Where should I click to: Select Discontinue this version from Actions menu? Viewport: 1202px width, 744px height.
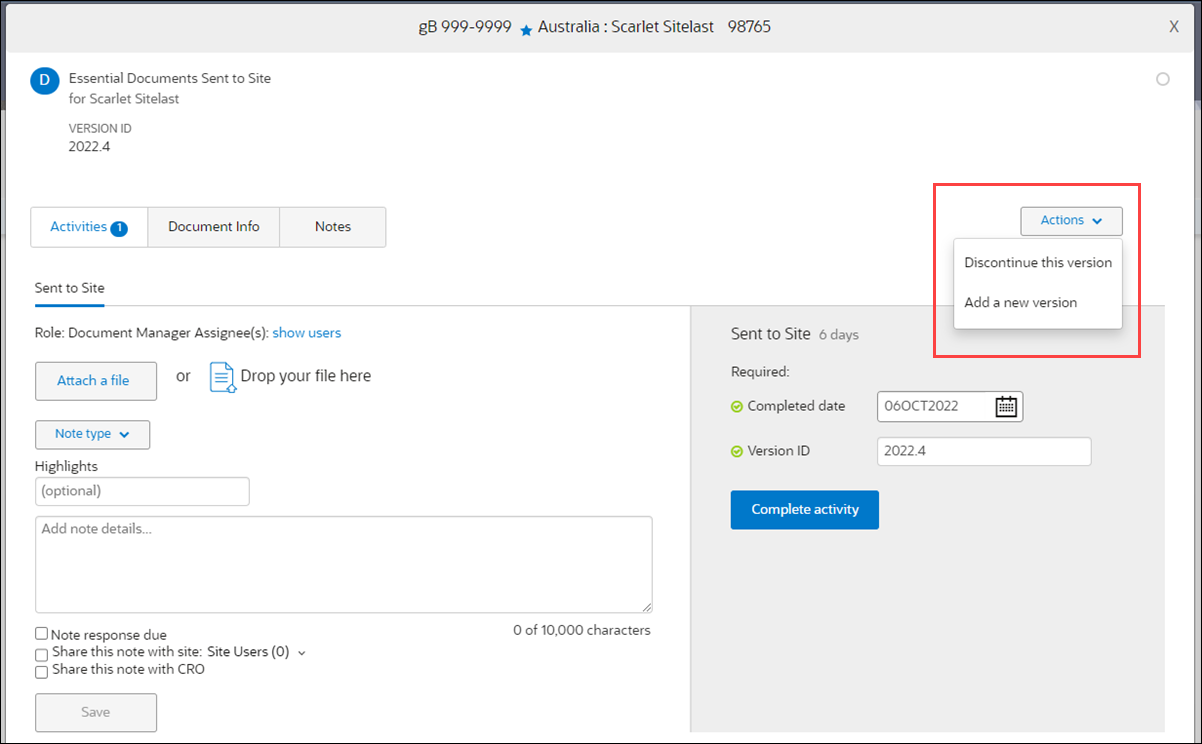pyautogui.click(x=1037, y=262)
